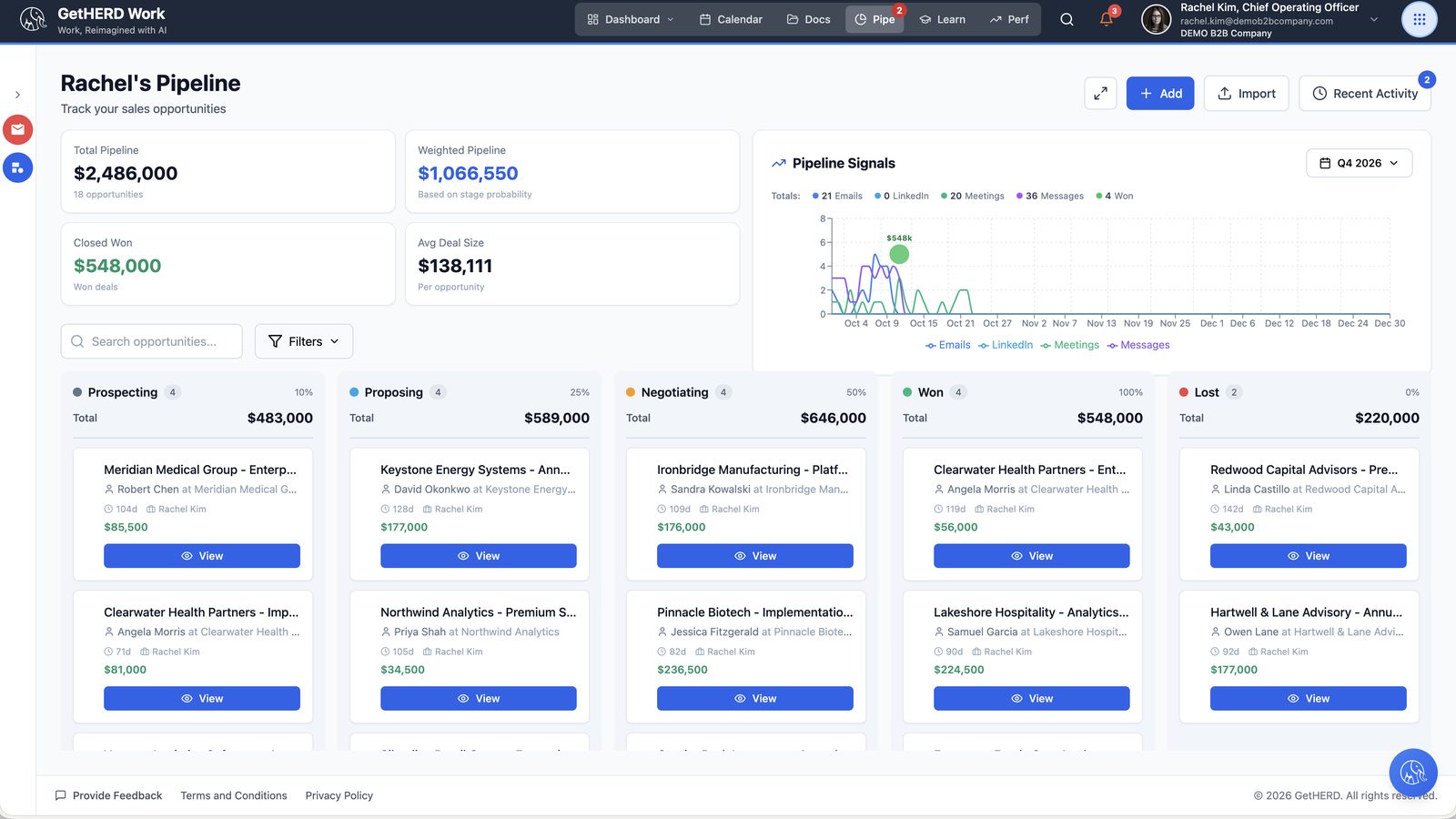The height and width of the screenshot is (819, 1456).
Task: Click Provide Feedback link
Action: (x=108, y=795)
